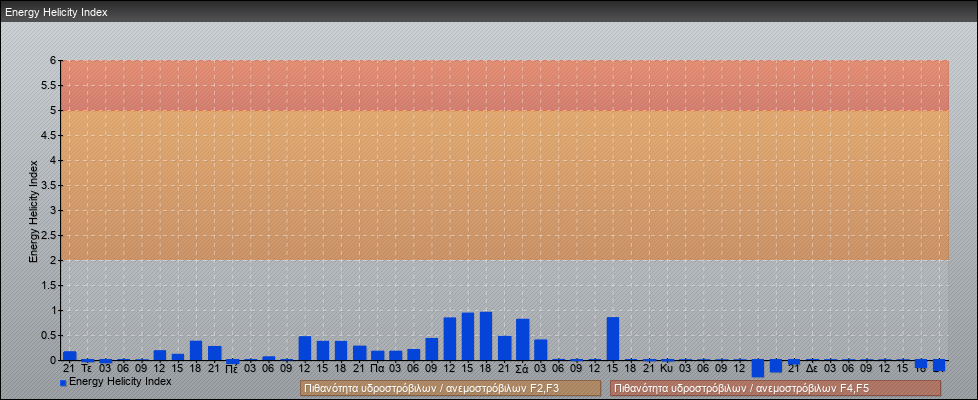Click the orange 2-to-5 warning band
This screenshot has height=400, width=978.
pos(505,185)
